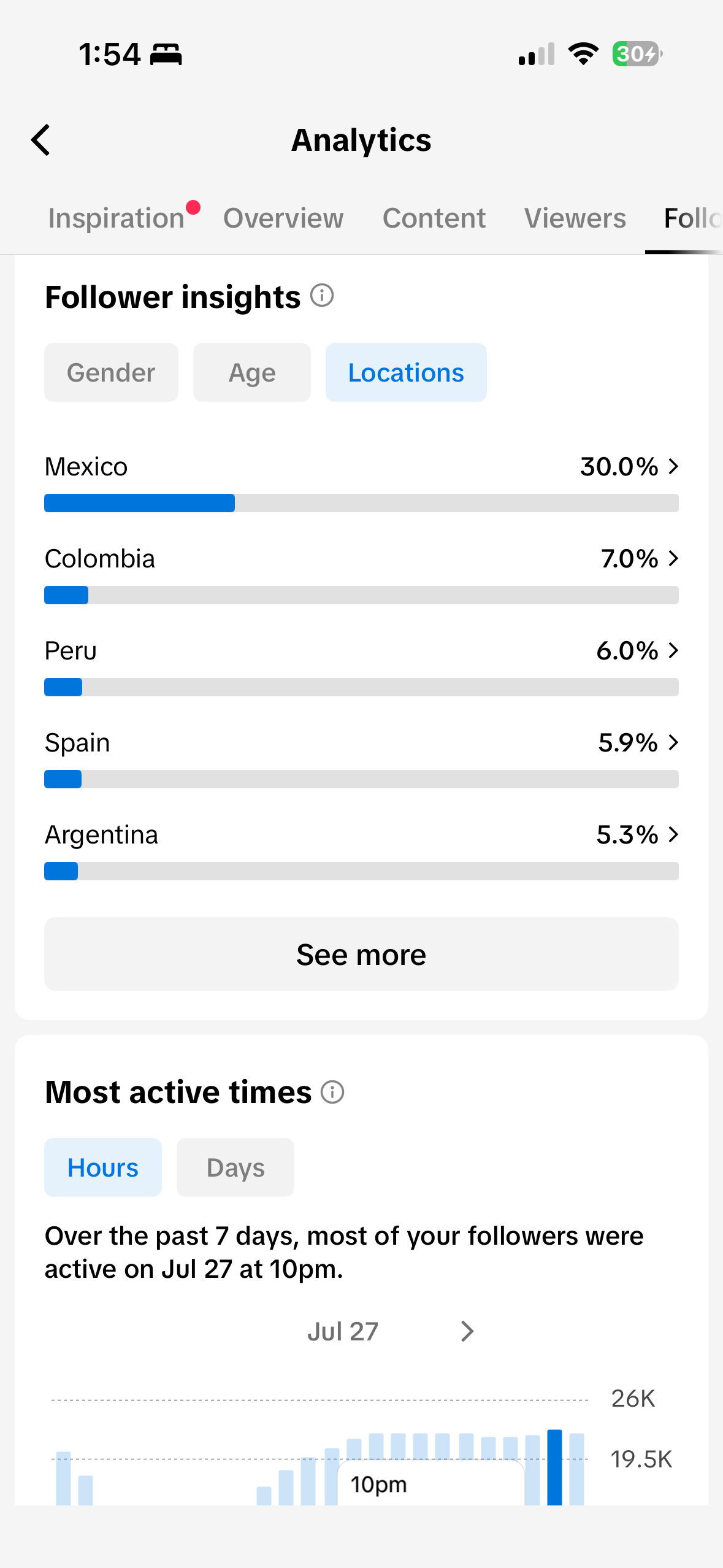723x1568 pixels.
Task: Open the Follower insights info icon
Action: [322, 296]
